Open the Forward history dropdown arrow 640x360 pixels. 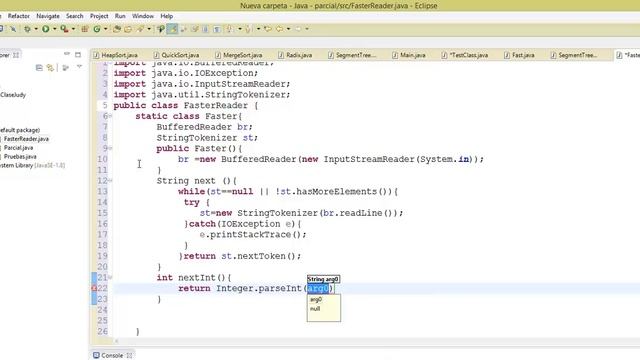click(307, 29)
